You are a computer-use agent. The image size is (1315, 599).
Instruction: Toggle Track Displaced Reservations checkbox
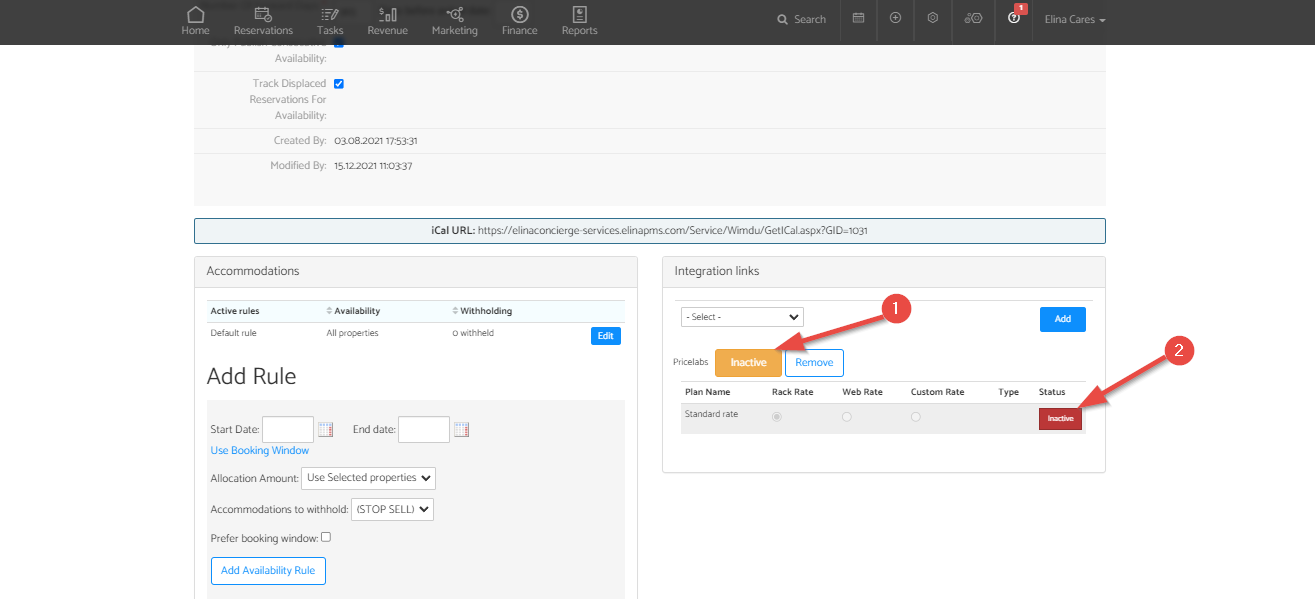point(339,84)
